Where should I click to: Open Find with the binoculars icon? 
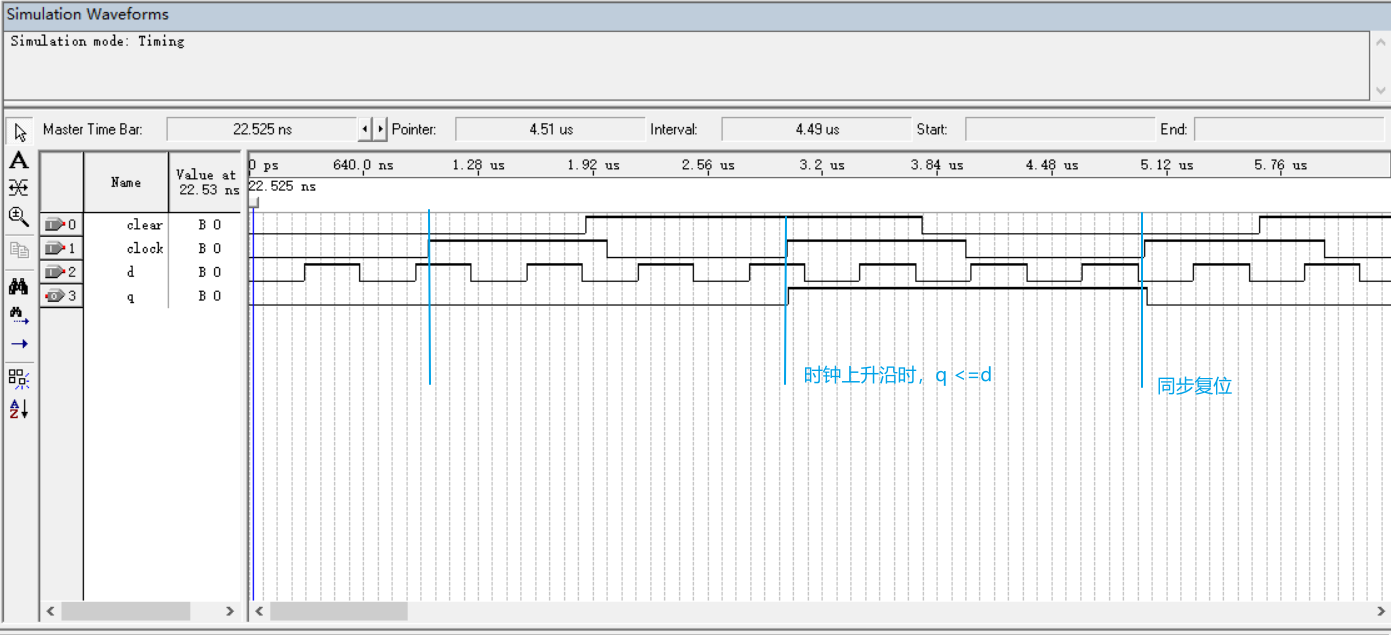(x=19, y=287)
